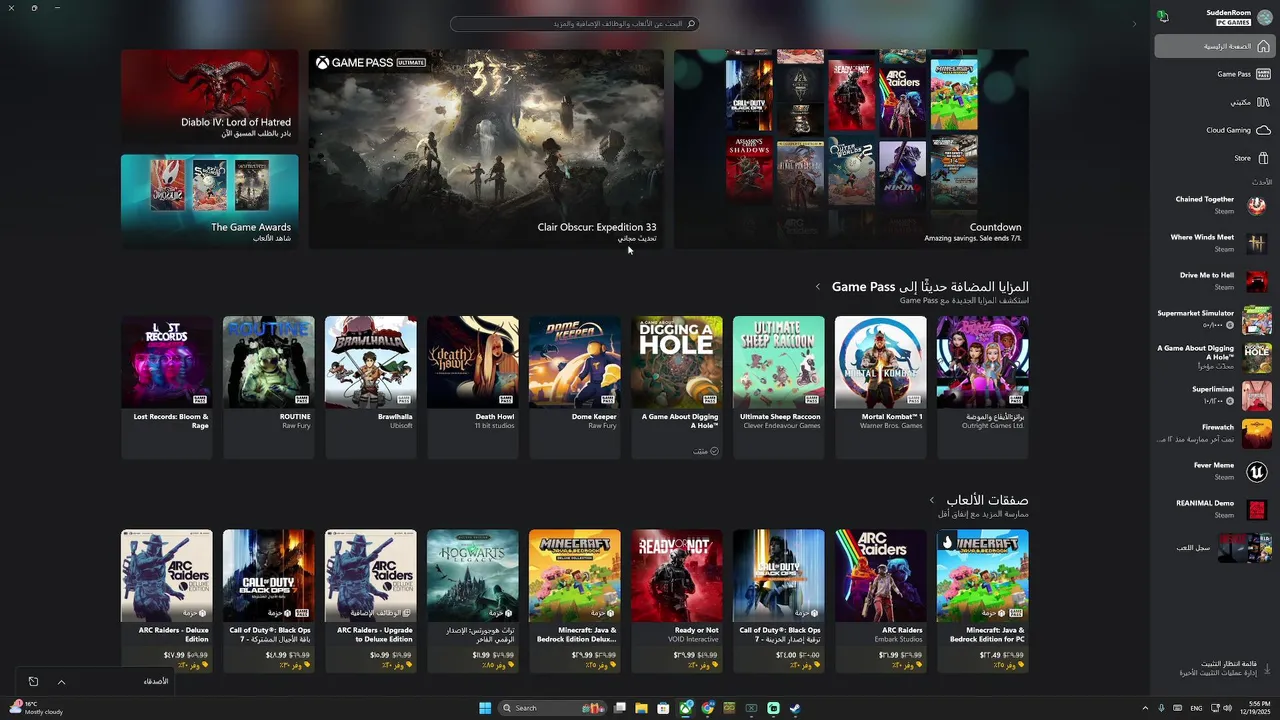Open the Outright Games Ltd. card

coord(983,387)
